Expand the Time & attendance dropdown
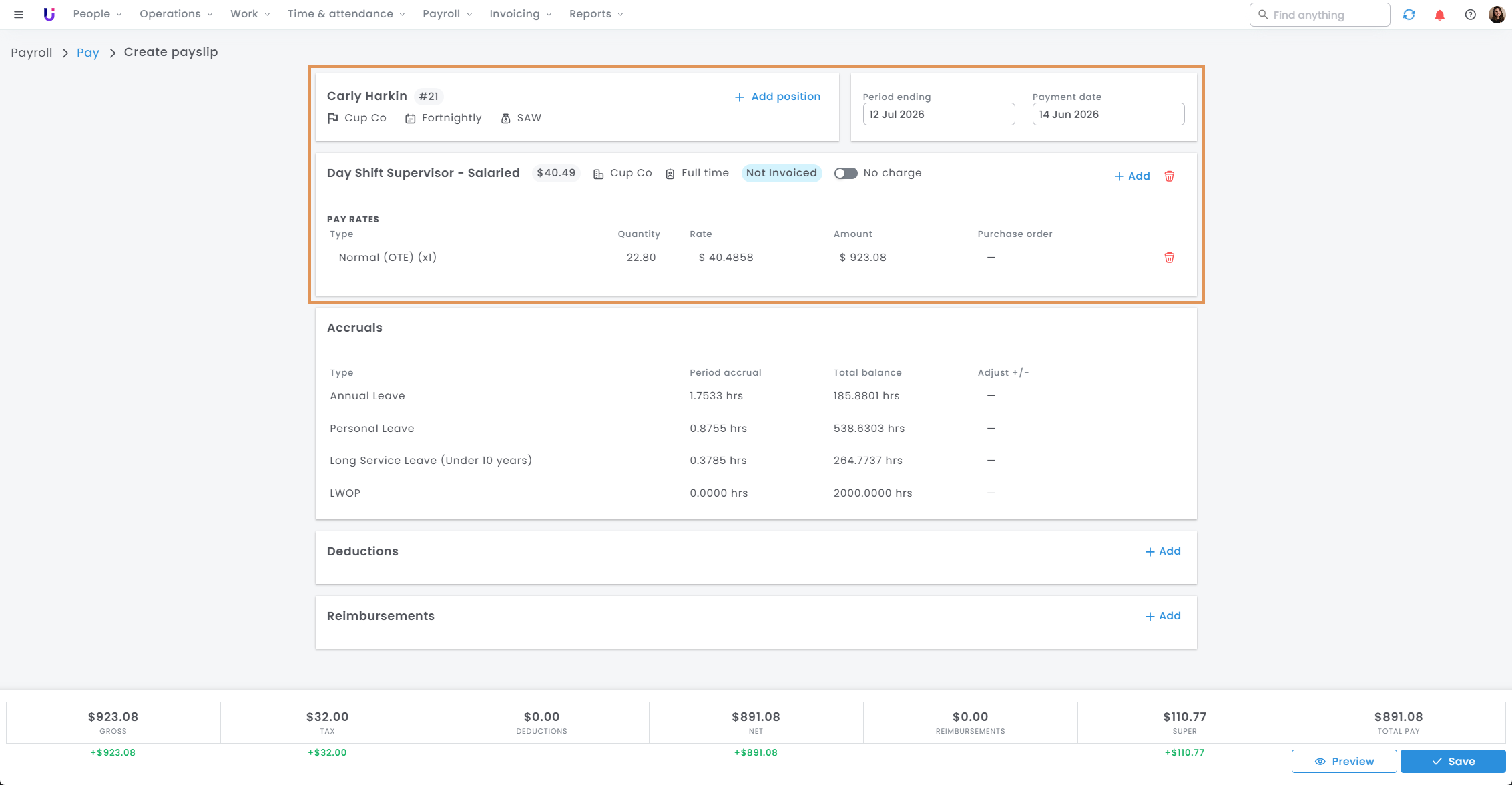Screen dimensions: 1512x785 pyautogui.click(x=346, y=14)
